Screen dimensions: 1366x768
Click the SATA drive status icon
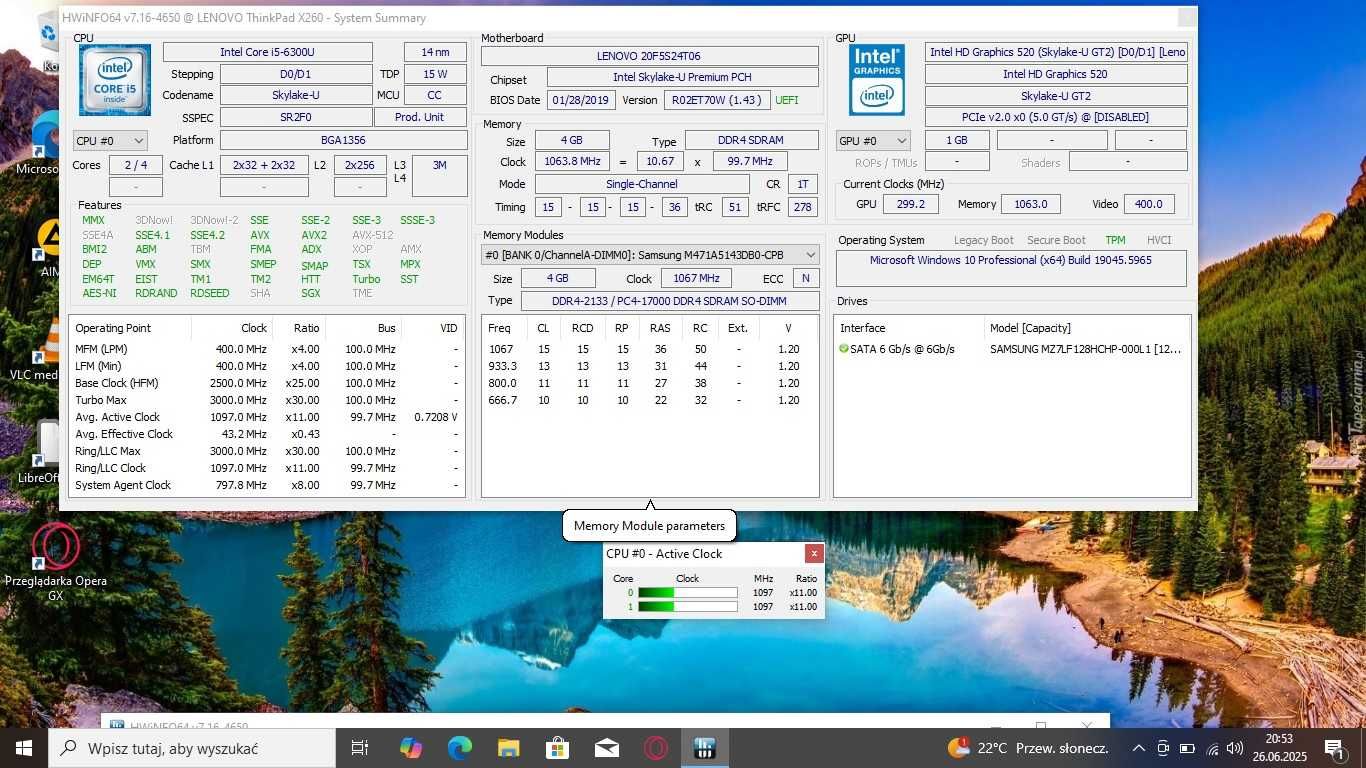[x=844, y=349]
